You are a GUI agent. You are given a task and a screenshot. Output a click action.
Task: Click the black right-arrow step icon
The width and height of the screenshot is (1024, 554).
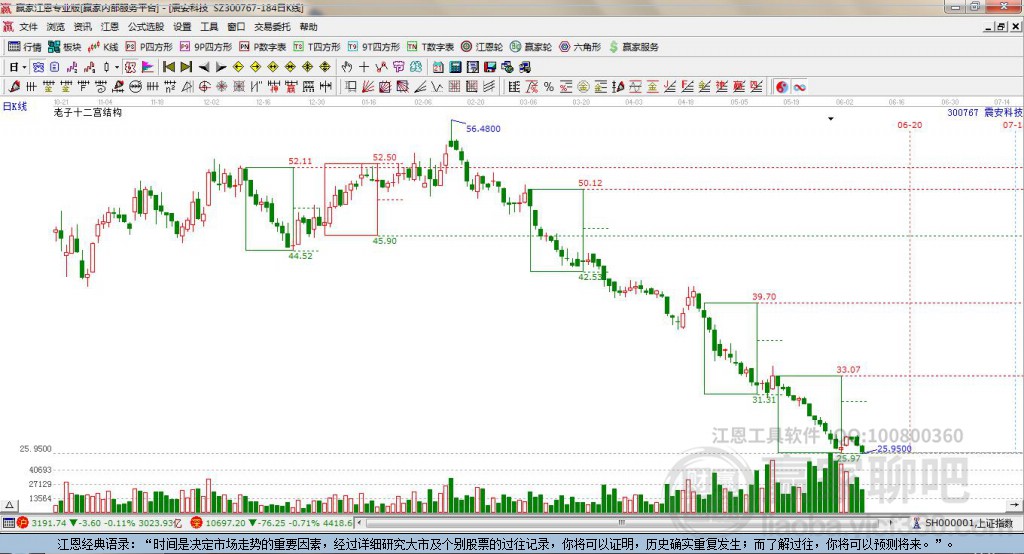point(221,67)
